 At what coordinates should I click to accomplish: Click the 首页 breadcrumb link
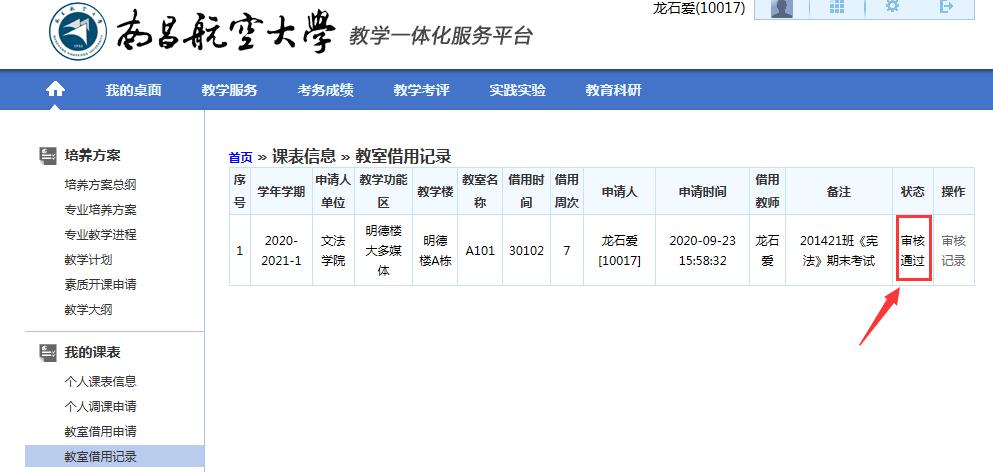point(240,157)
